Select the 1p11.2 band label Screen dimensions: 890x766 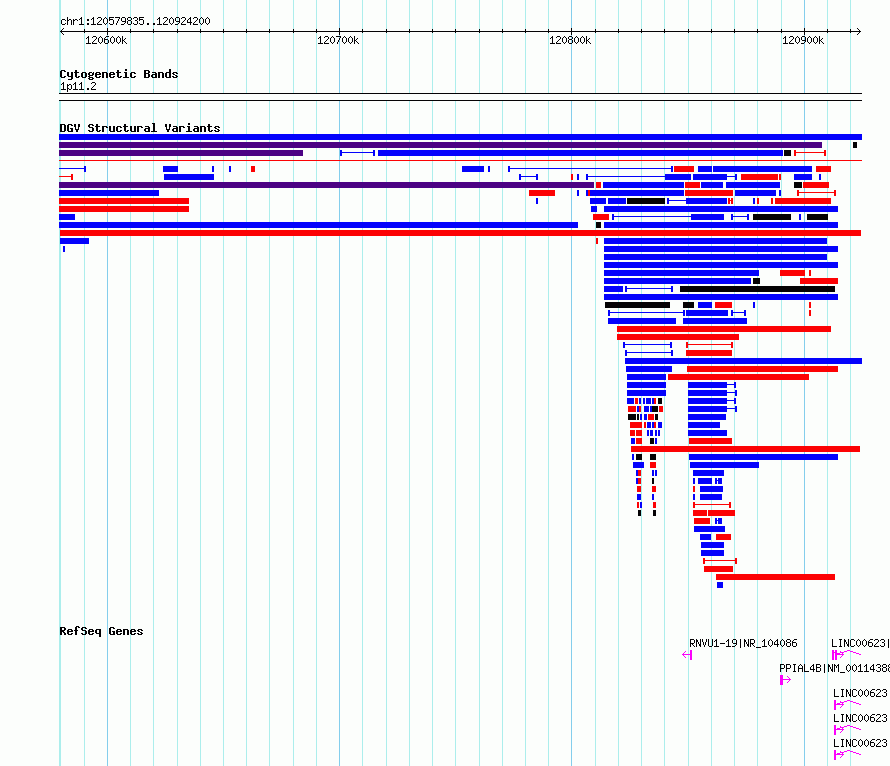[x=78, y=86]
